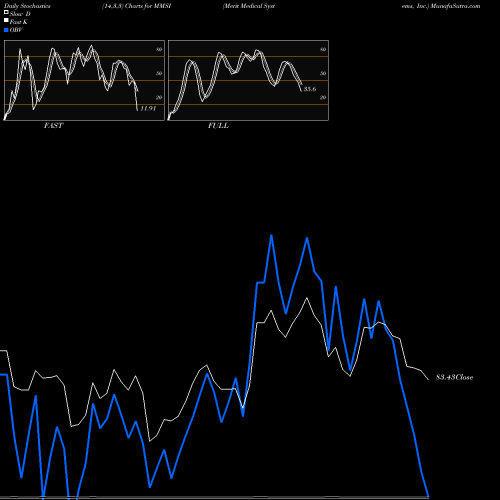Click the Fast K legend label
Viewport: 500px width, 500px height.
point(19,22)
